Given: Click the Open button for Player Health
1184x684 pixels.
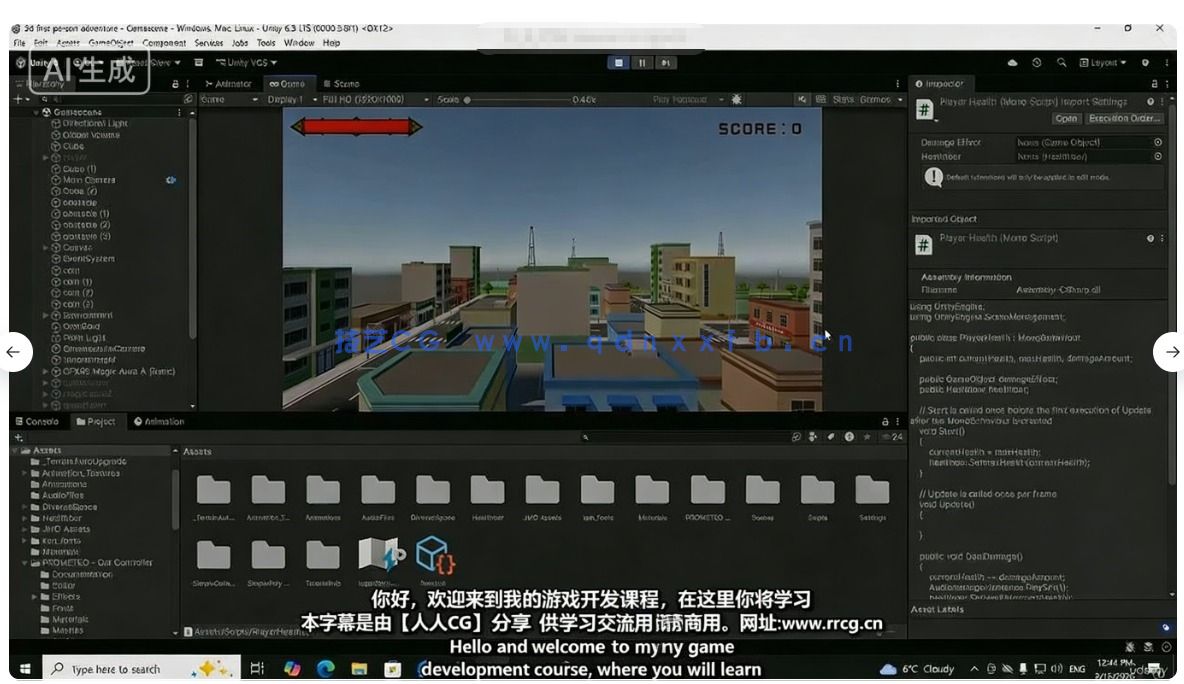Looking at the screenshot, I should (x=1067, y=118).
